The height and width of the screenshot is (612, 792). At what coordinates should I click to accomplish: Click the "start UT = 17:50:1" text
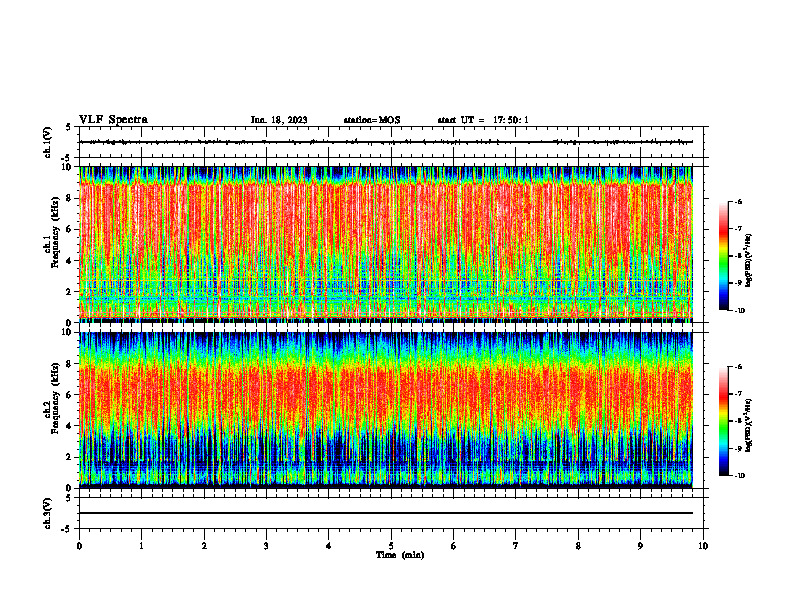click(483, 120)
